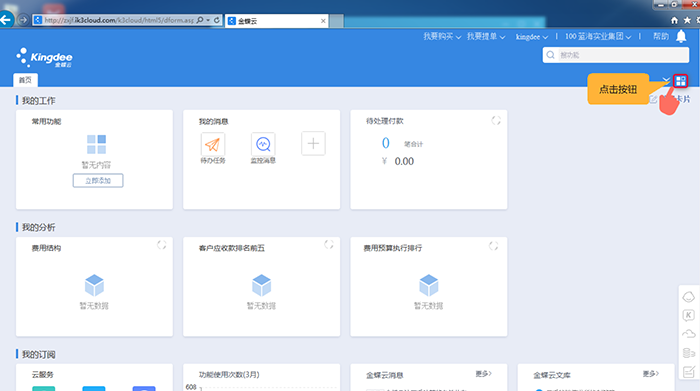Click the 0.00 amount in 待处理付款
This screenshot has width=700, height=391.
[404, 162]
